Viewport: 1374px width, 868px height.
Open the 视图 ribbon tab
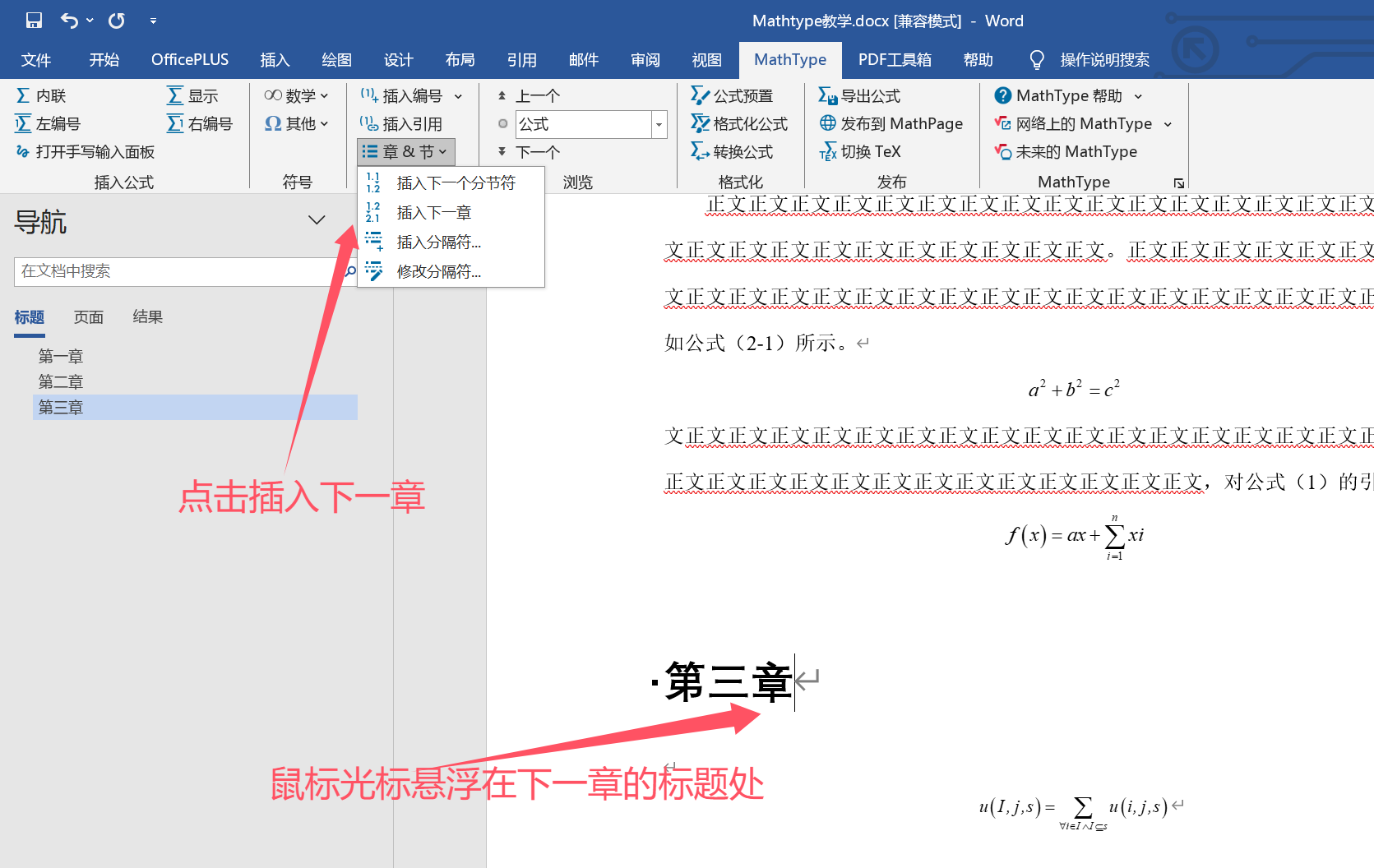tap(707, 60)
